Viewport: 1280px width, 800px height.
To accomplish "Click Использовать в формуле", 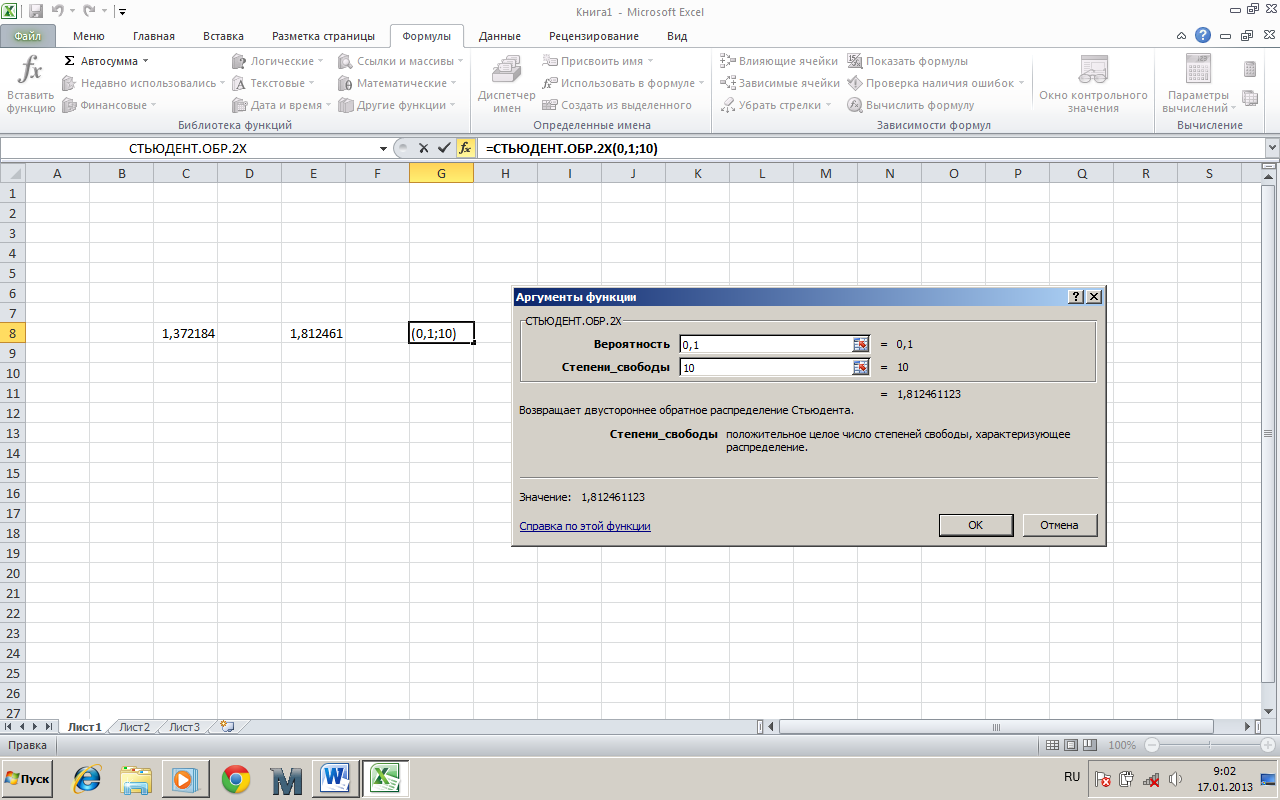I will 623,83.
